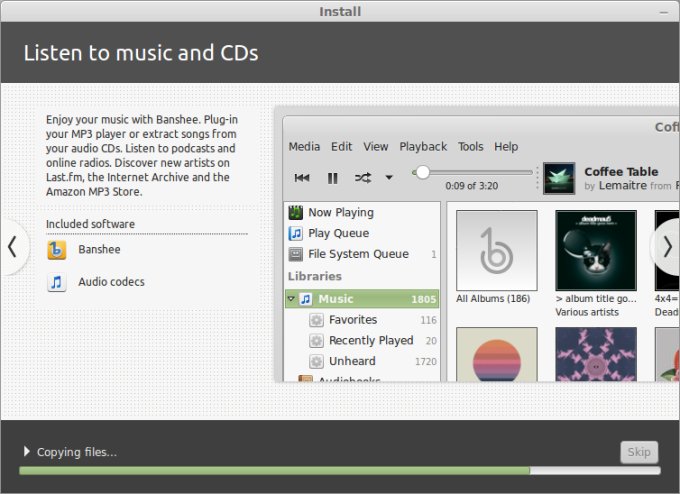Viewport: 680px width, 494px height.
Task: Select Now Playing in the sidebar
Action: click(340, 212)
